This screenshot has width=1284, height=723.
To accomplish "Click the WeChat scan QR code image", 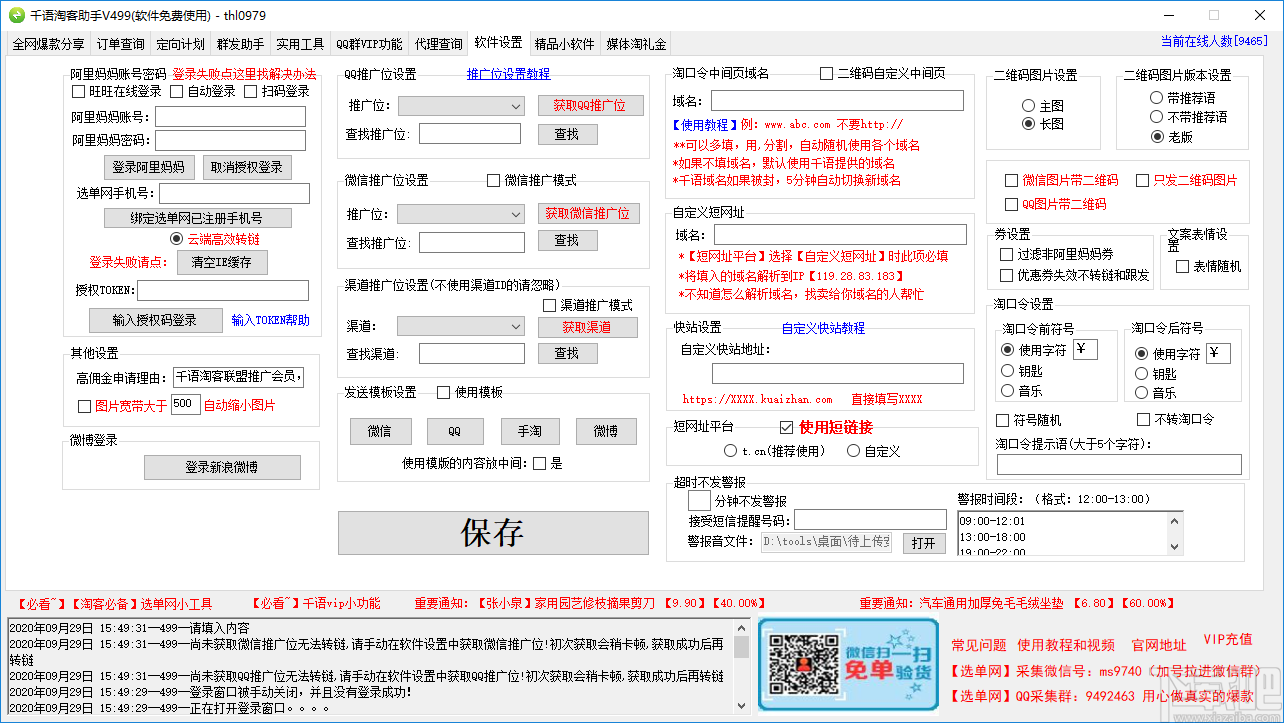I will [x=848, y=665].
